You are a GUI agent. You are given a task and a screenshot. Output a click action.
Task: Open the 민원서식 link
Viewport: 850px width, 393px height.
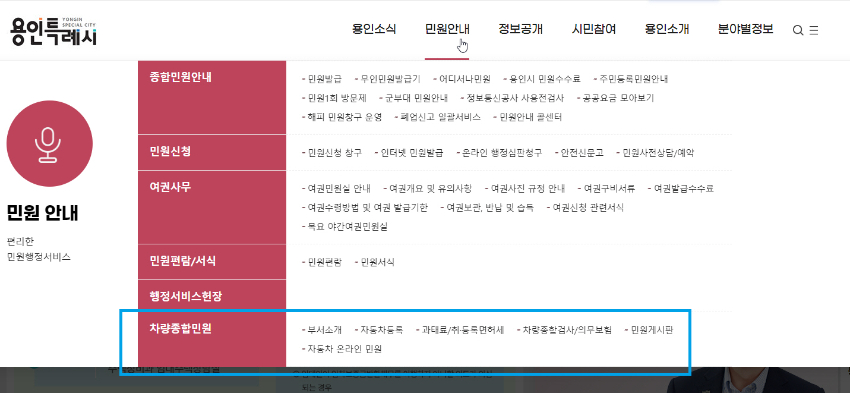pos(377,262)
